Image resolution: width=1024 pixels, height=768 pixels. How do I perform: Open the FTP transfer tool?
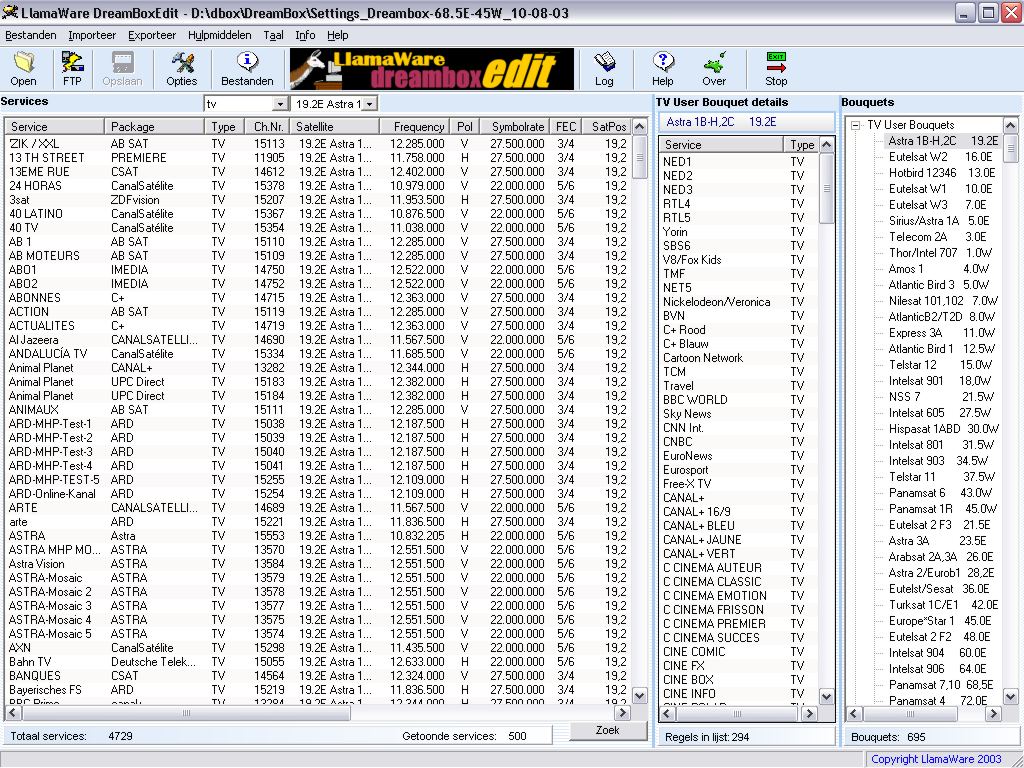pos(72,69)
